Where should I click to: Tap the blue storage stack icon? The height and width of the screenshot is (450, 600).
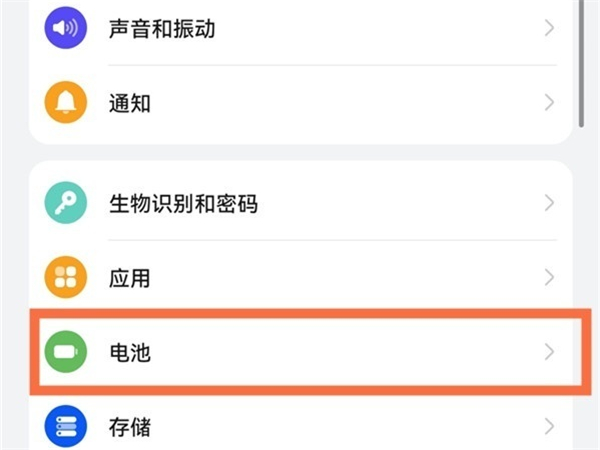66,427
